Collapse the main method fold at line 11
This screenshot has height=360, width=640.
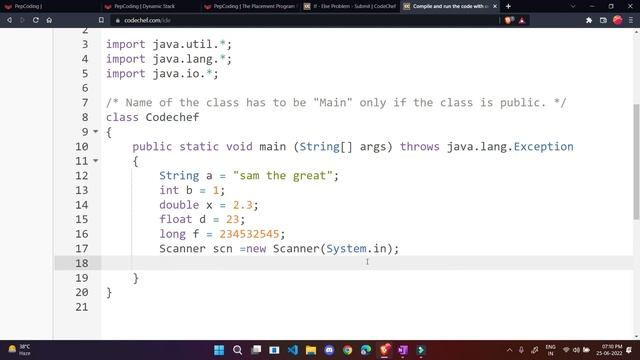pyautogui.click(x=96, y=161)
